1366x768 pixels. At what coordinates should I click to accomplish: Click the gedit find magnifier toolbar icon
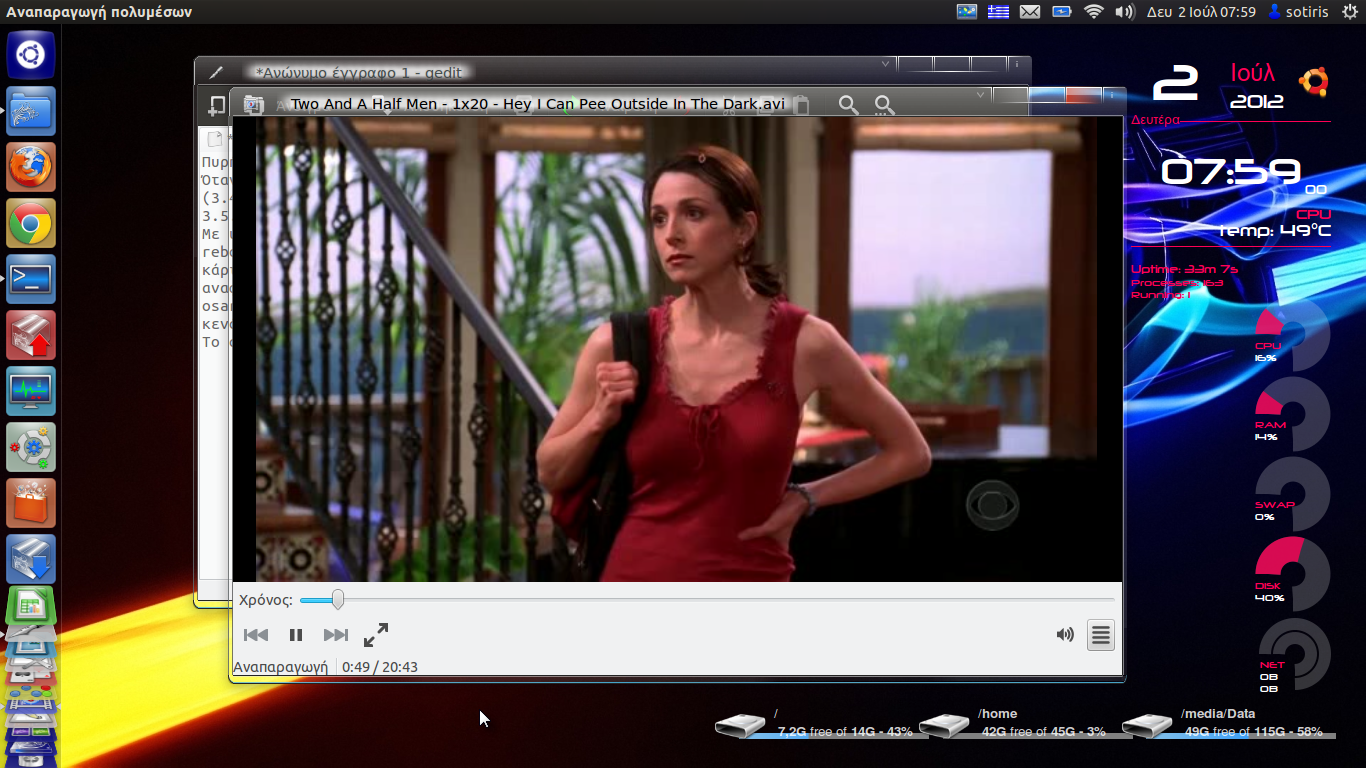pos(849,105)
